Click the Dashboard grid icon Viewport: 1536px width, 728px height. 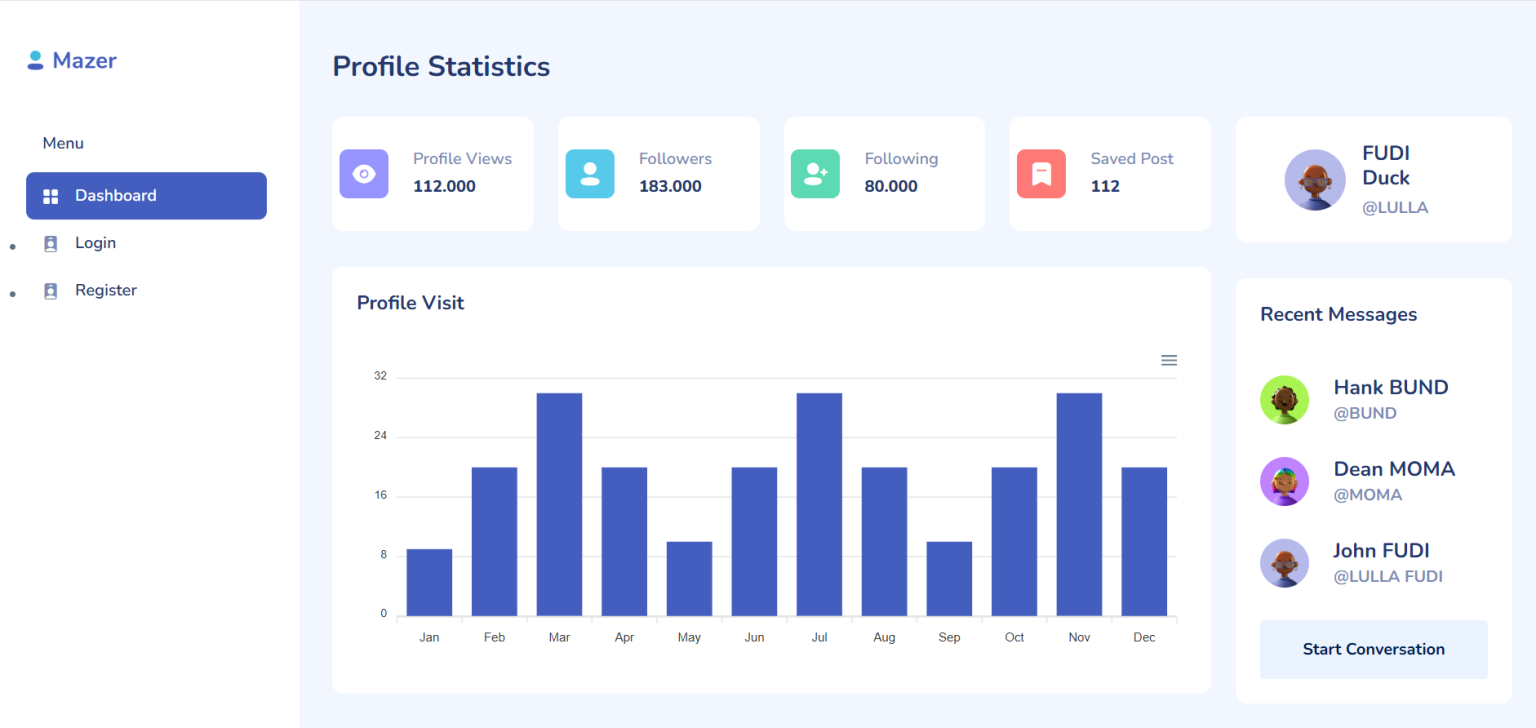50,196
